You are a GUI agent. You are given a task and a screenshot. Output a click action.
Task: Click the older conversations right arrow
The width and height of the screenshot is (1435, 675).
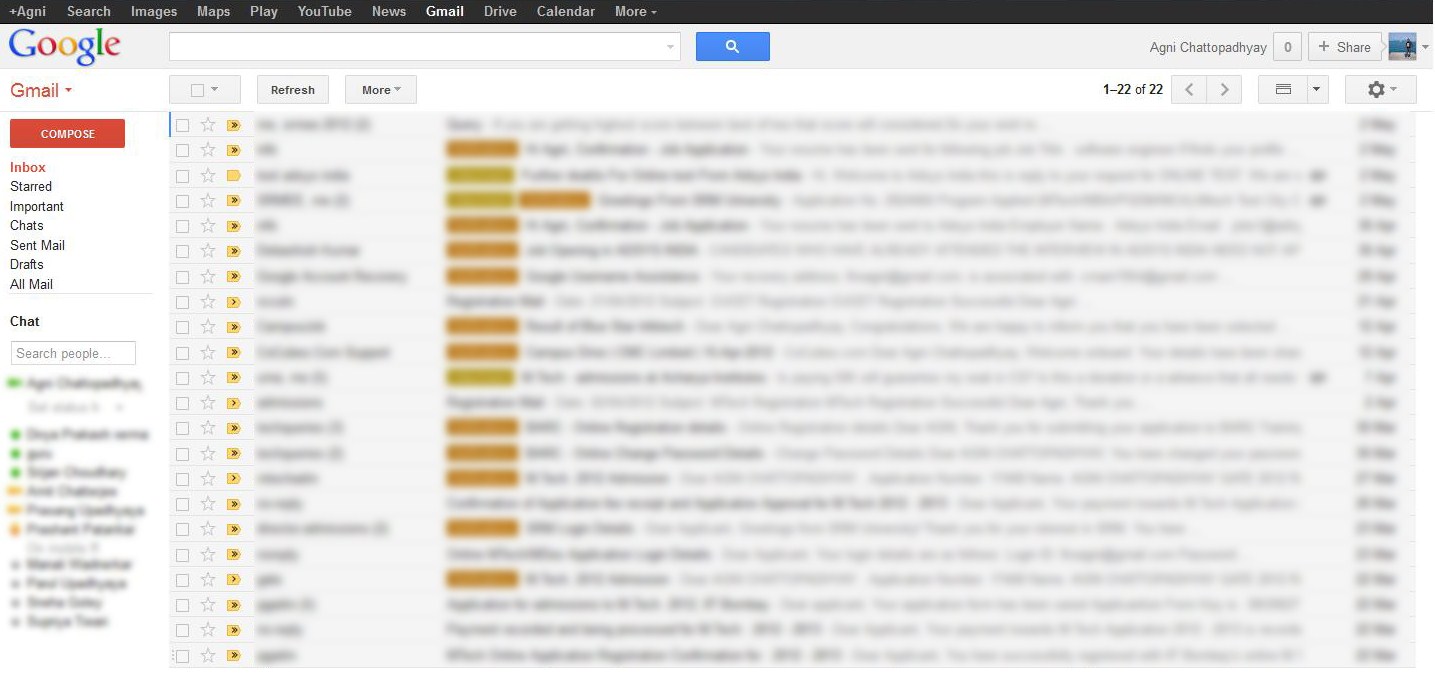tap(1224, 89)
